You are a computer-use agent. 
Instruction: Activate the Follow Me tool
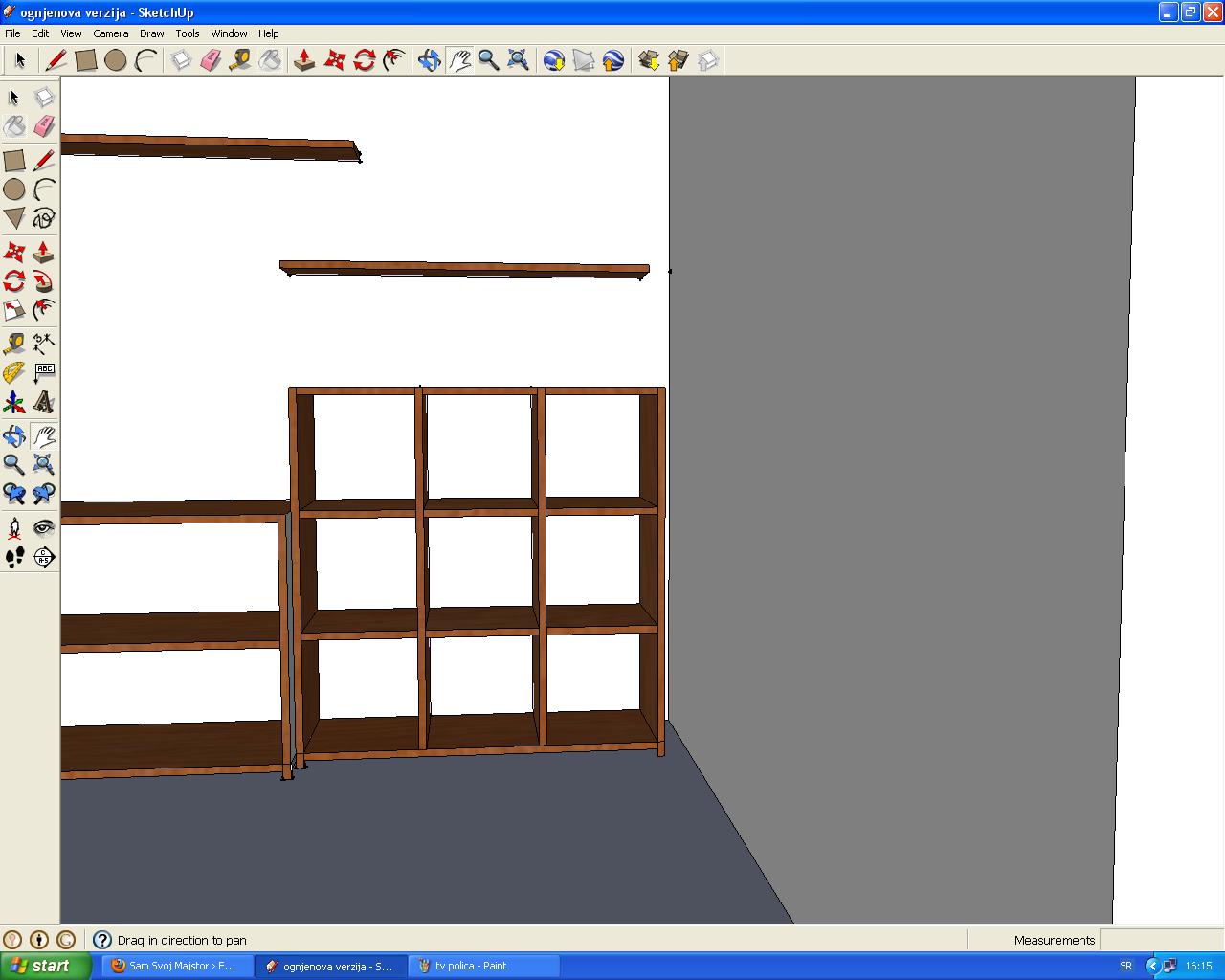coord(43,281)
